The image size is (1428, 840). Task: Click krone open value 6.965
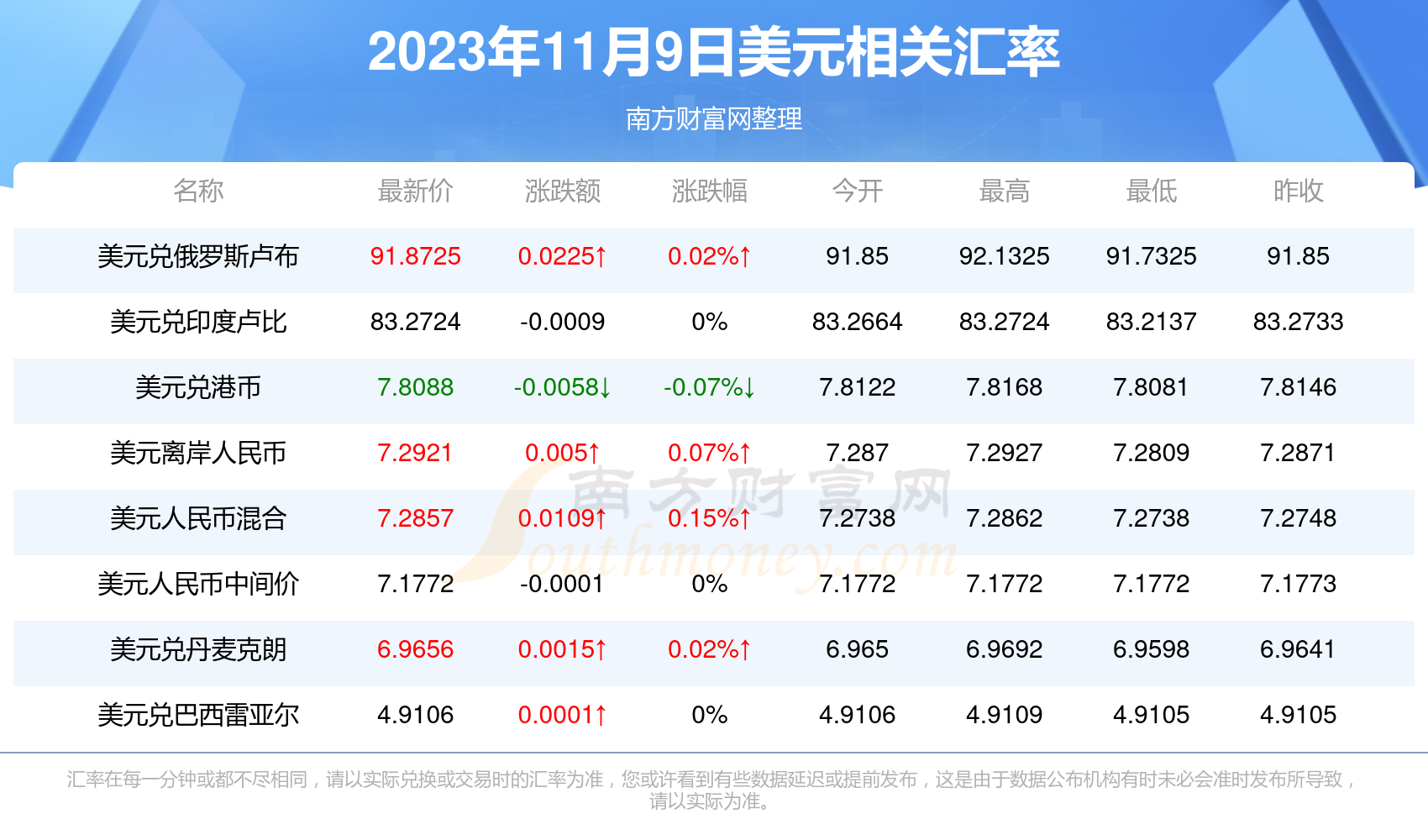(858, 649)
